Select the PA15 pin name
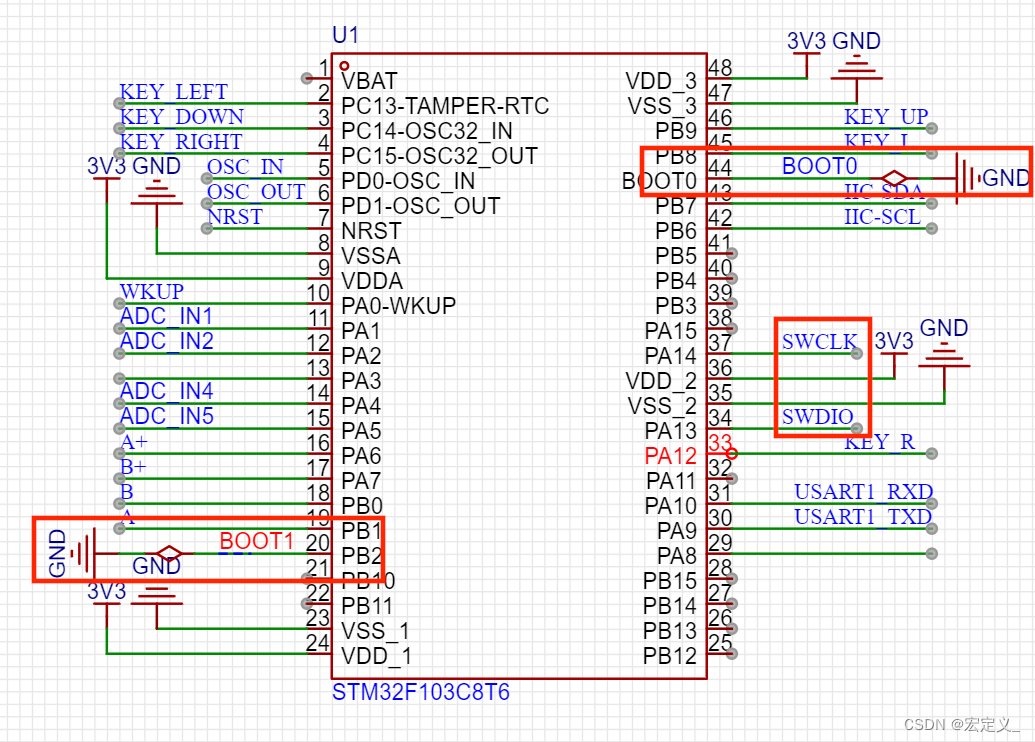Screen dimensions: 1035x742 pos(671,331)
